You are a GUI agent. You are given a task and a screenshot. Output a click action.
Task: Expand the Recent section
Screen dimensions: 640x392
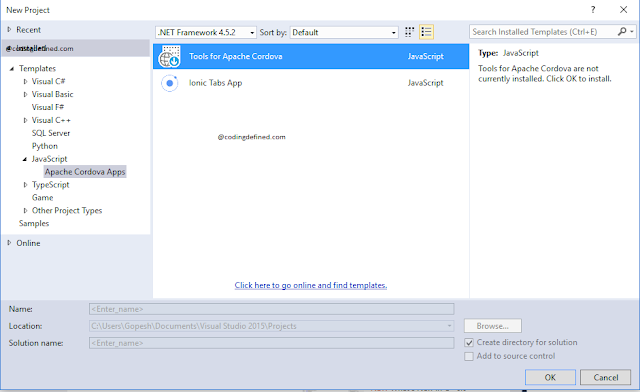click(x=9, y=29)
